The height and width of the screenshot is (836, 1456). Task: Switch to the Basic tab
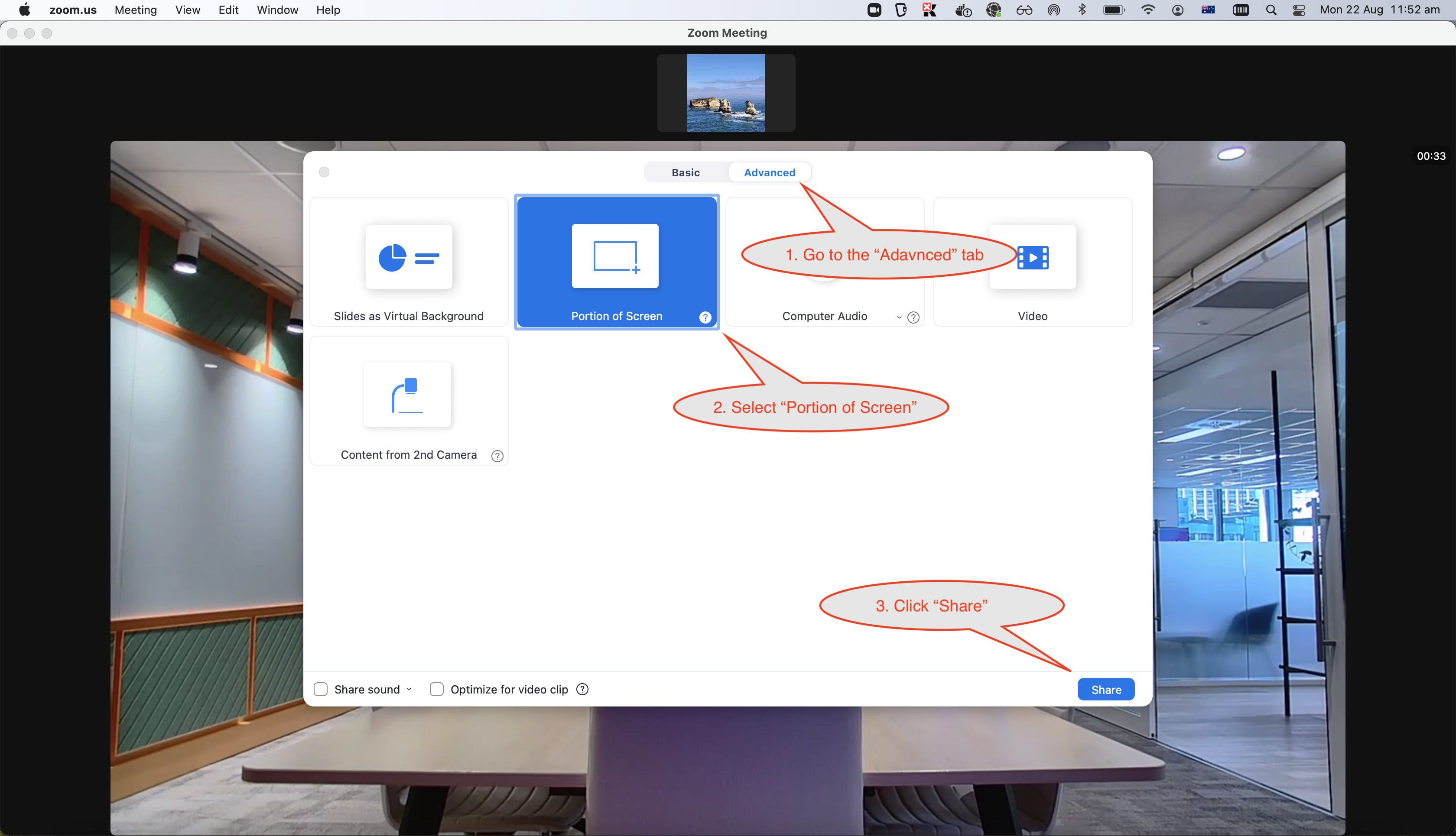tap(686, 171)
